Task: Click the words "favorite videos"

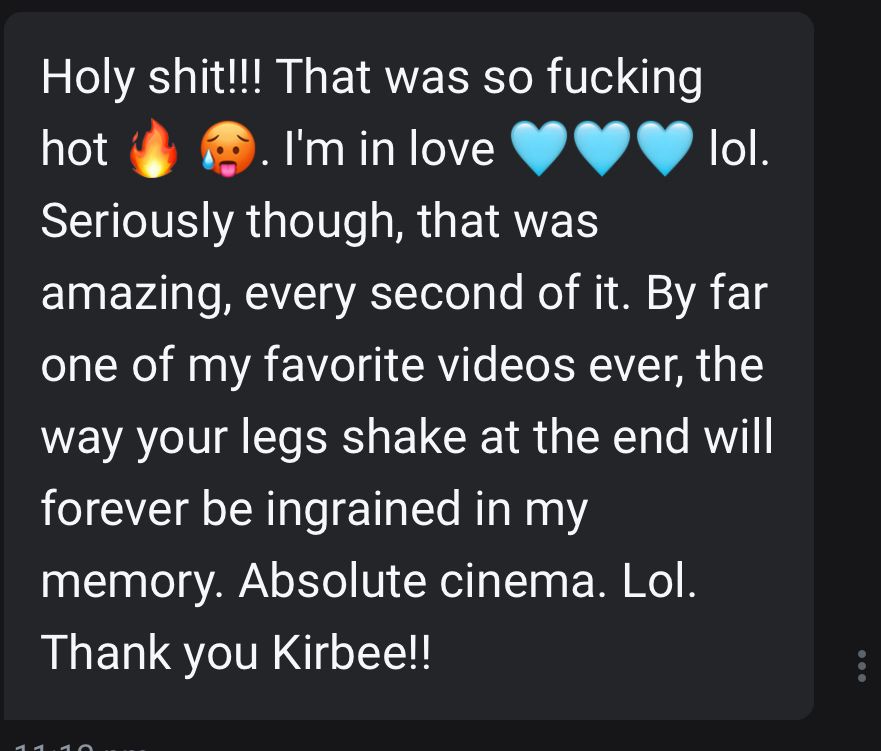Action: (419, 365)
